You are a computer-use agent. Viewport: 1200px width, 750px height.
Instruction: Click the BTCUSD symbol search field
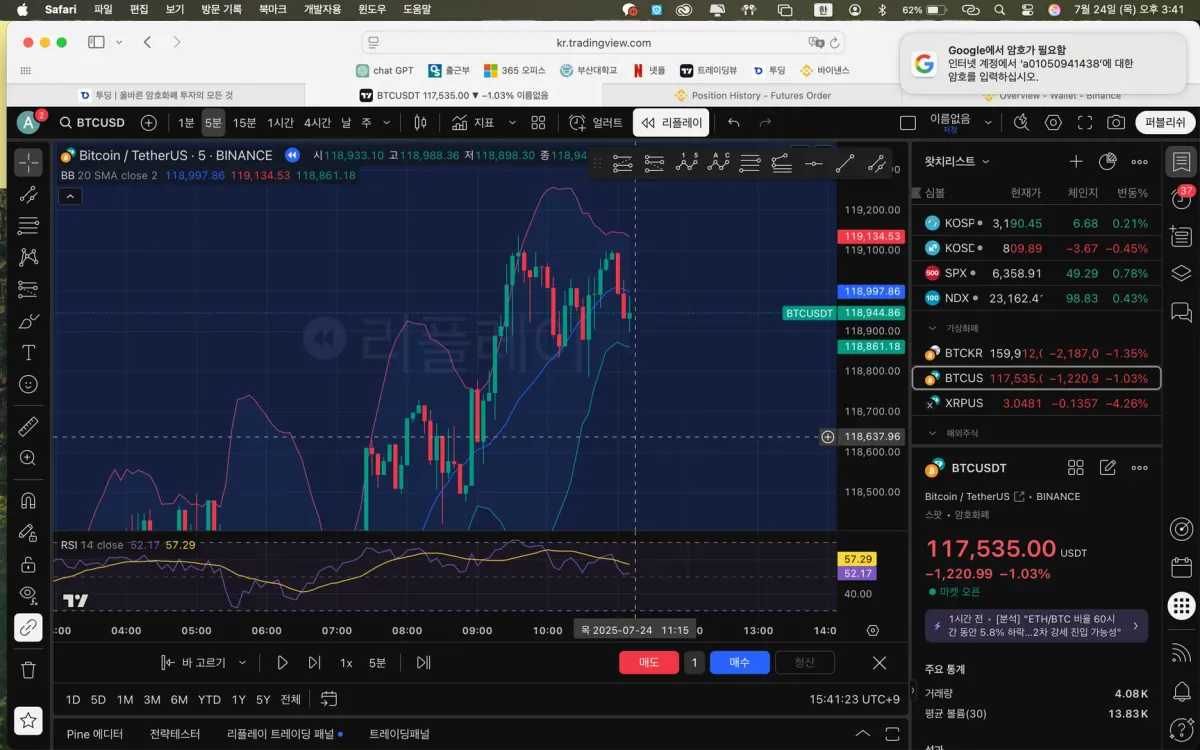92,122
